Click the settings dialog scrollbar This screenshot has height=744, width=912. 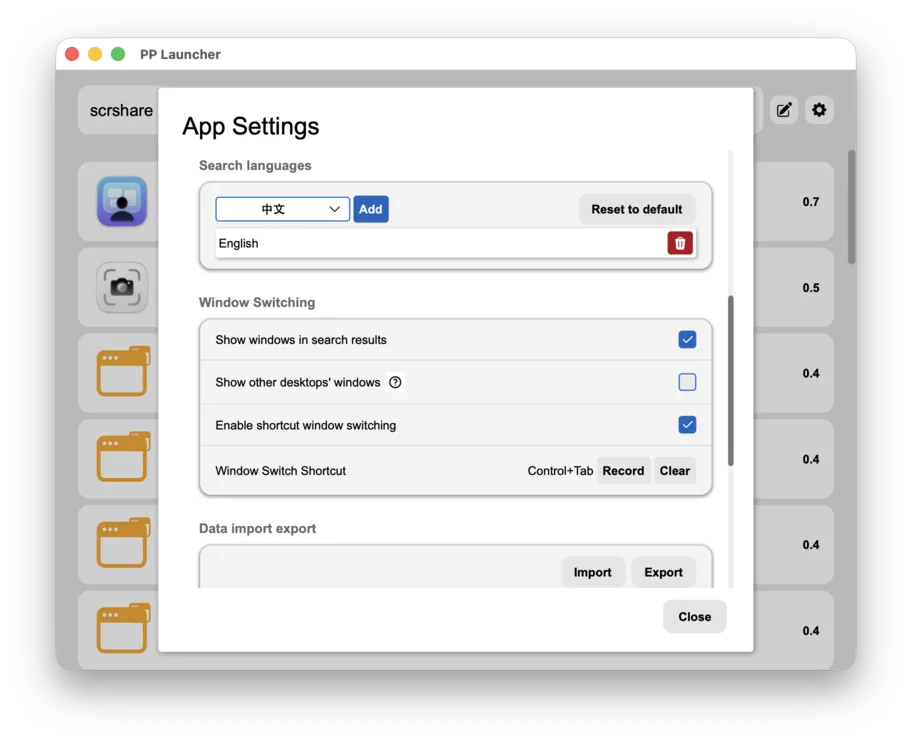click(x=731, y=381)
